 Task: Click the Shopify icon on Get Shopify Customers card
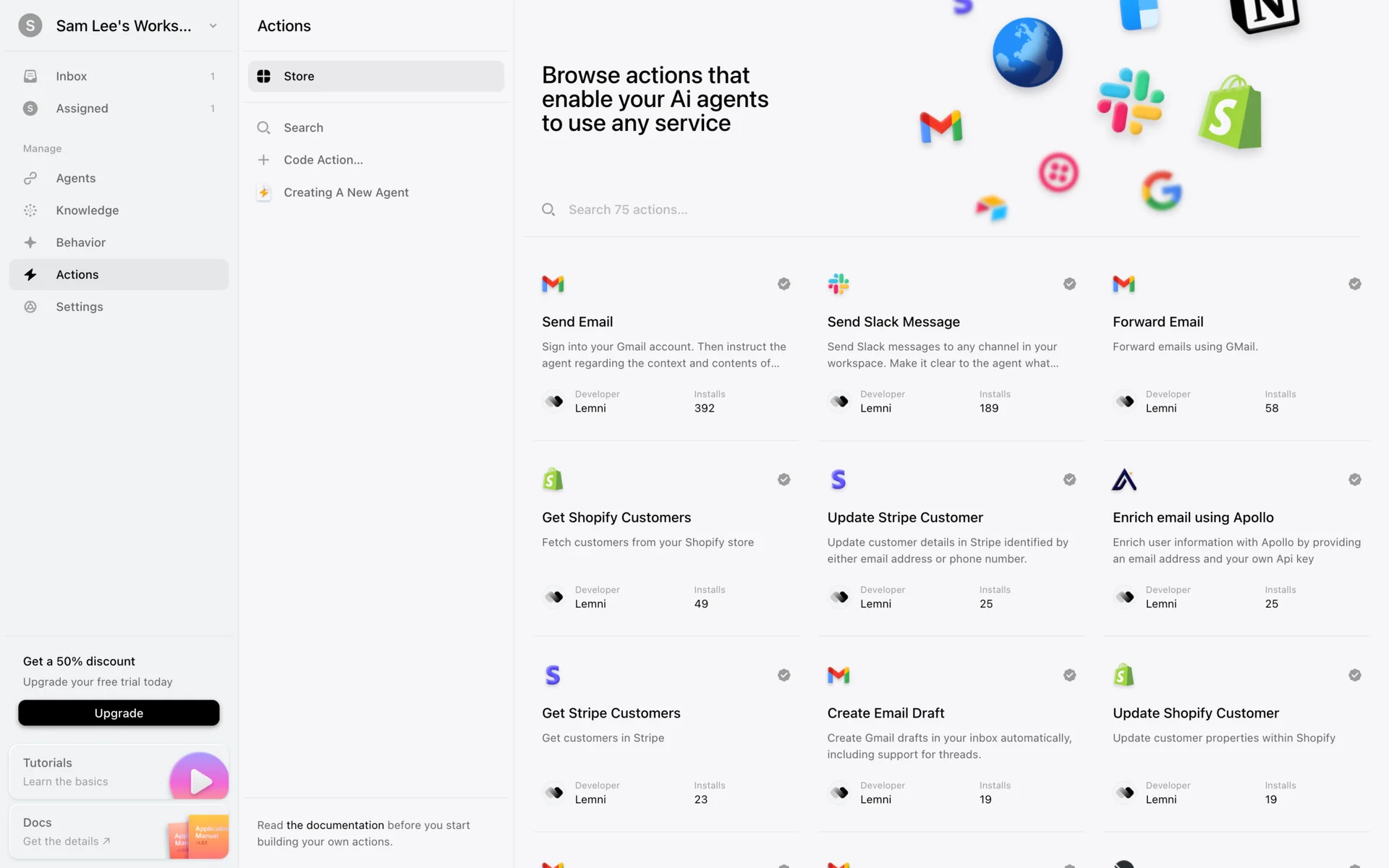click(553, 480)
